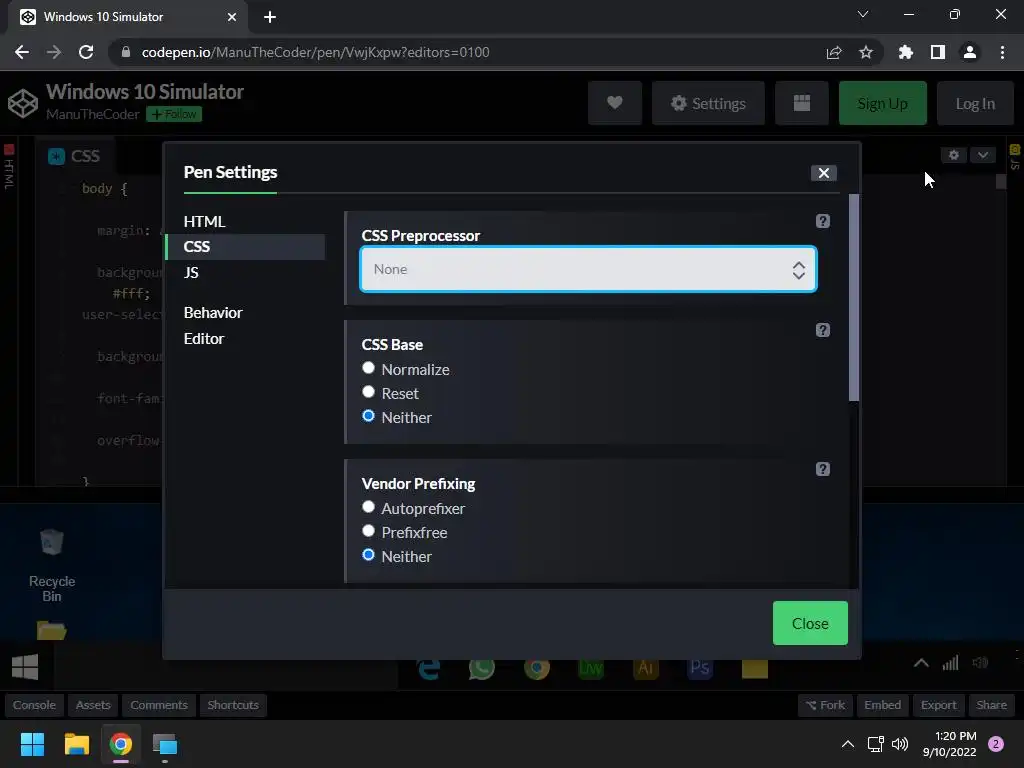Open the Assets button

click(x=93, y=705)
